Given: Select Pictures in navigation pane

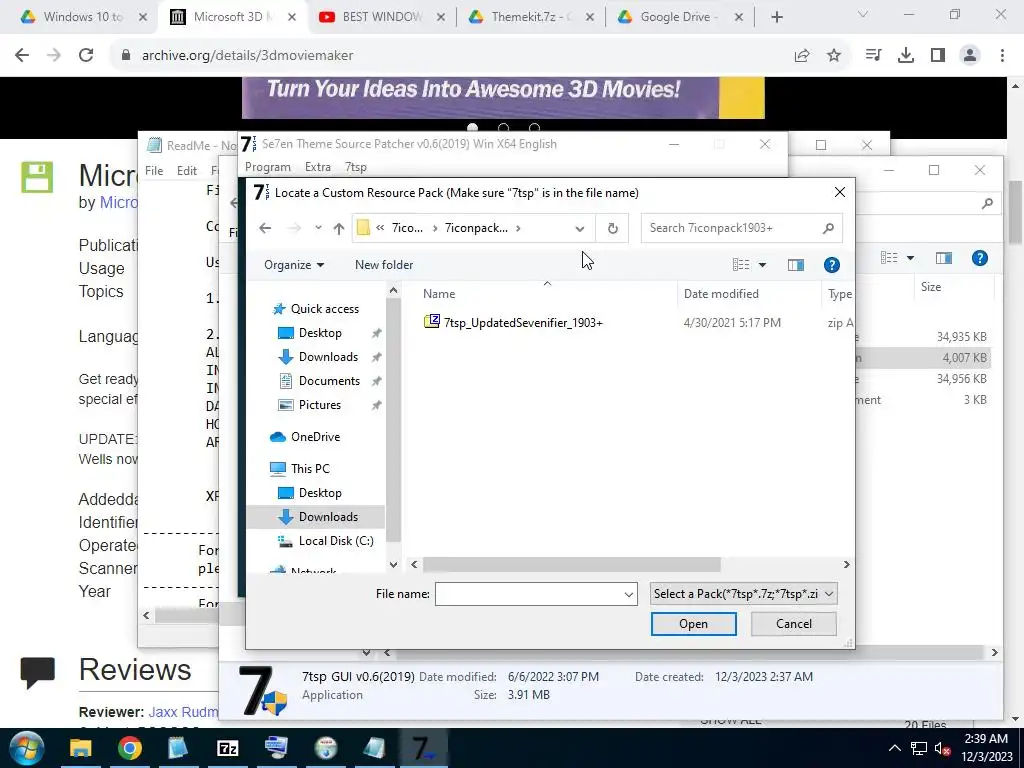Looking at the screenshot, I should click(x=319, y=405).
